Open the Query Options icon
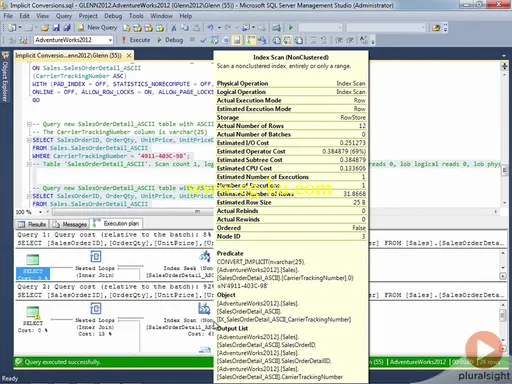The height and width of the screenshot is (384, 512). click(x=226, y=40)
